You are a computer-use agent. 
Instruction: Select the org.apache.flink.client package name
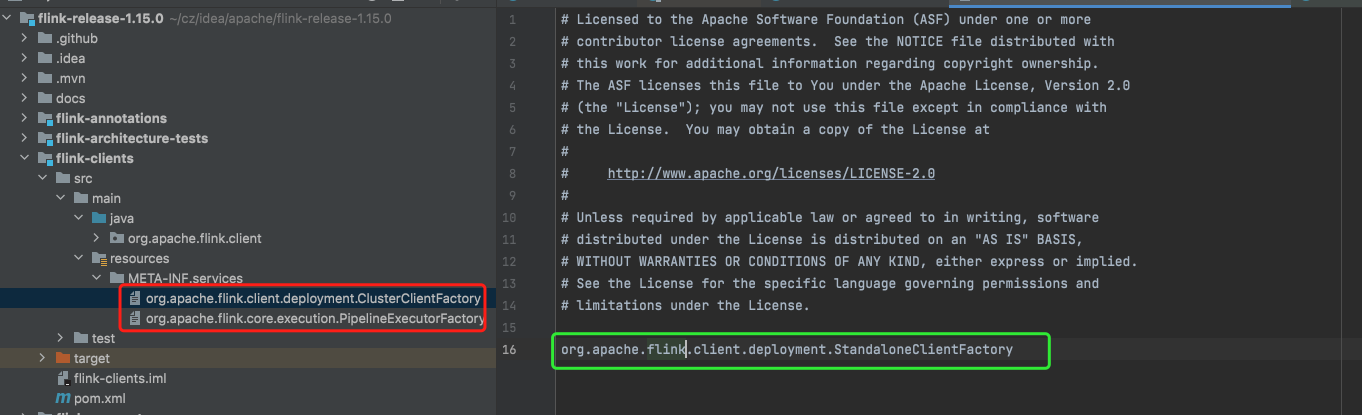tap(195, 238)
